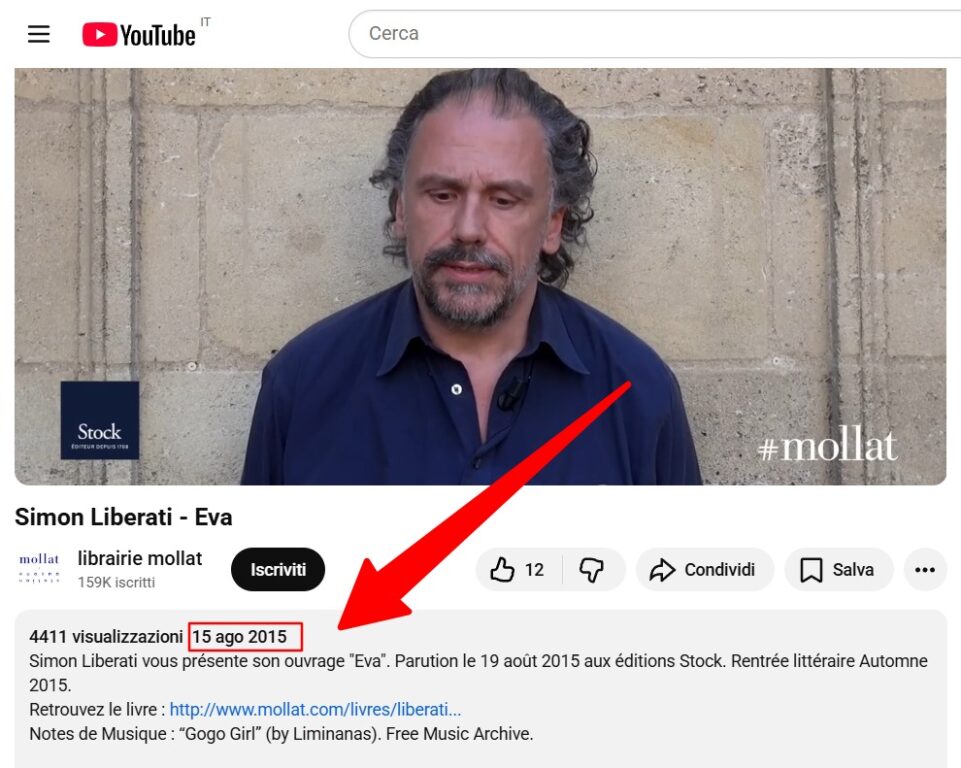The width and height of the screenshot is (961, 768).
Task: Click the 4411 visualizzazioni count
Action: click(106, 636)
